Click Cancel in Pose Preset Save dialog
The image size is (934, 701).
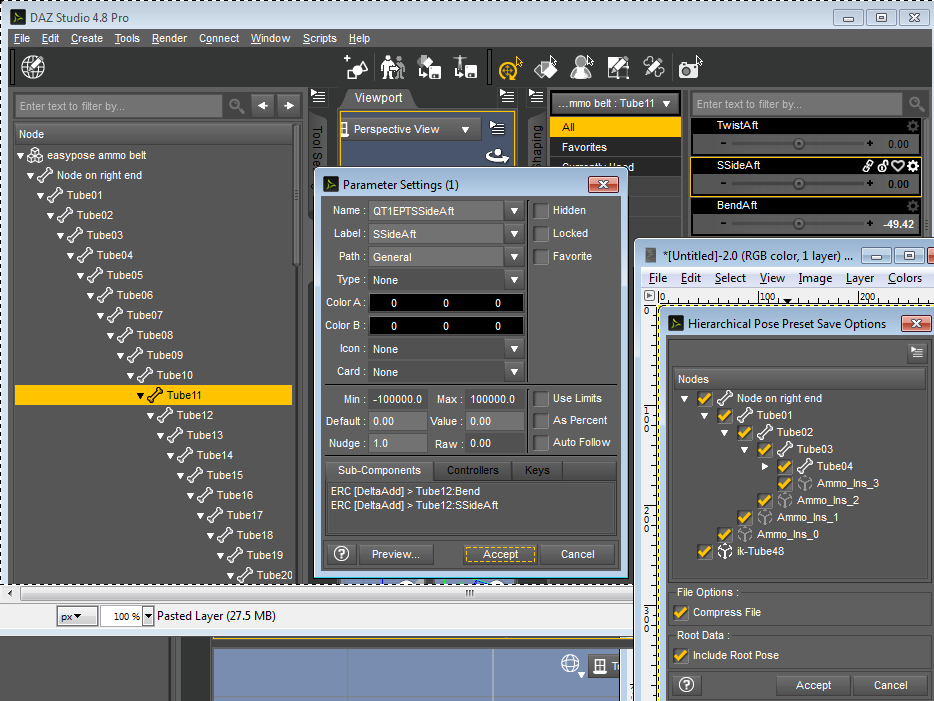(891, 686)
